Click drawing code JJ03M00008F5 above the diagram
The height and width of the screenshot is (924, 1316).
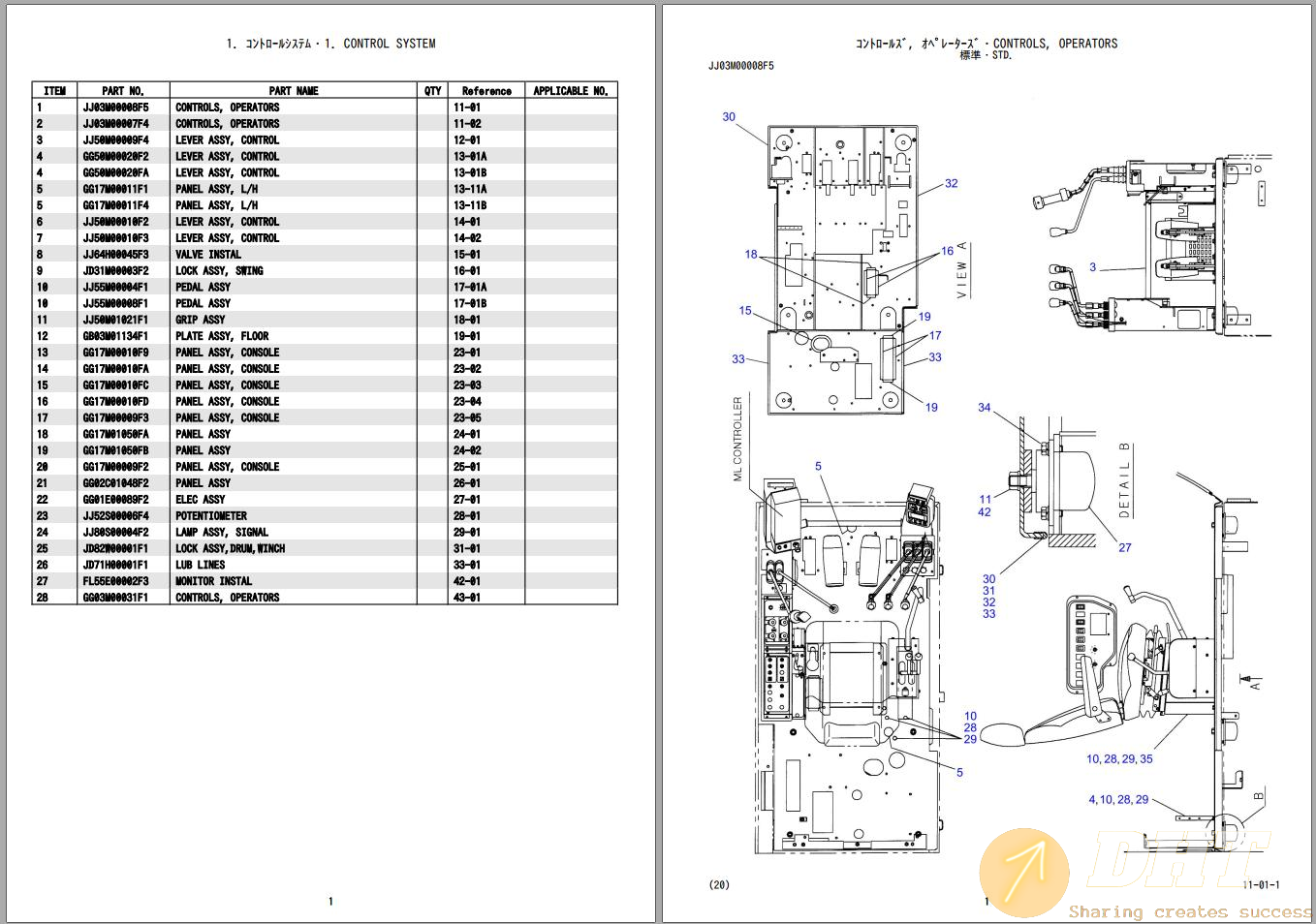pos(741,66)
